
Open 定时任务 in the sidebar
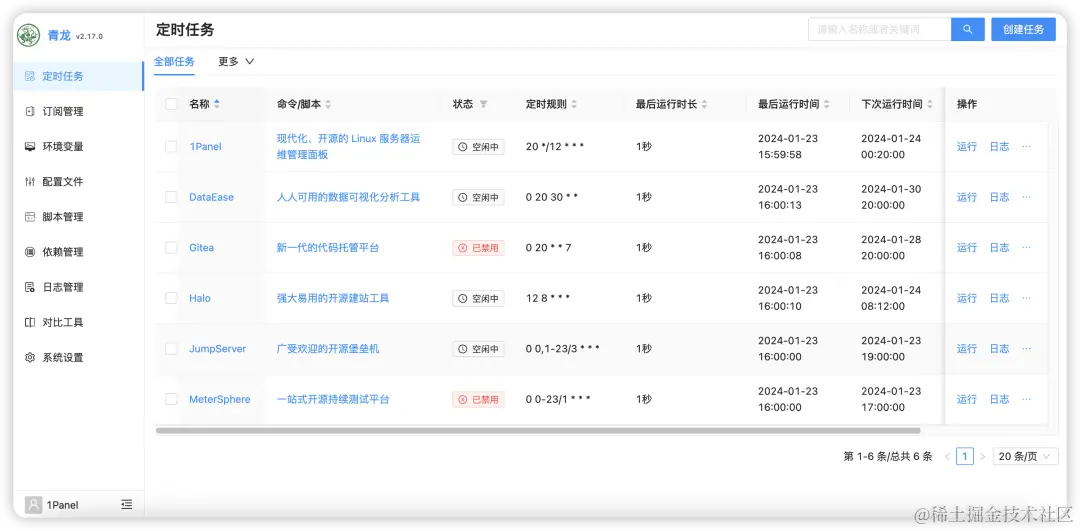click(x=78, y=76)
